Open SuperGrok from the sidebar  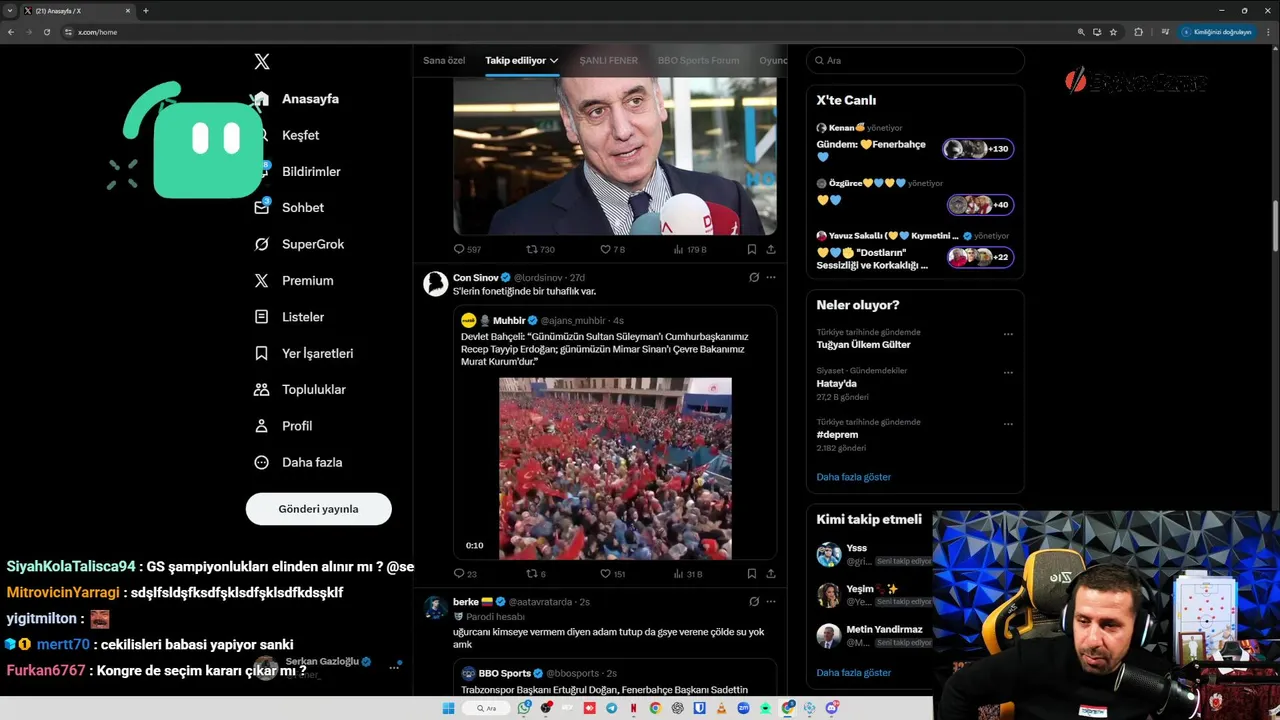(x=298, y=244)
